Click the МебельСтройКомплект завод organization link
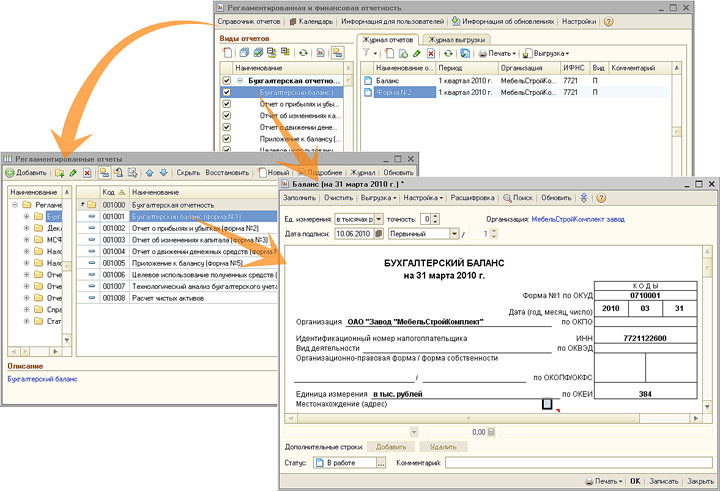Image resolution: width=720 pixels, height=491 pixels. (578, 220)
